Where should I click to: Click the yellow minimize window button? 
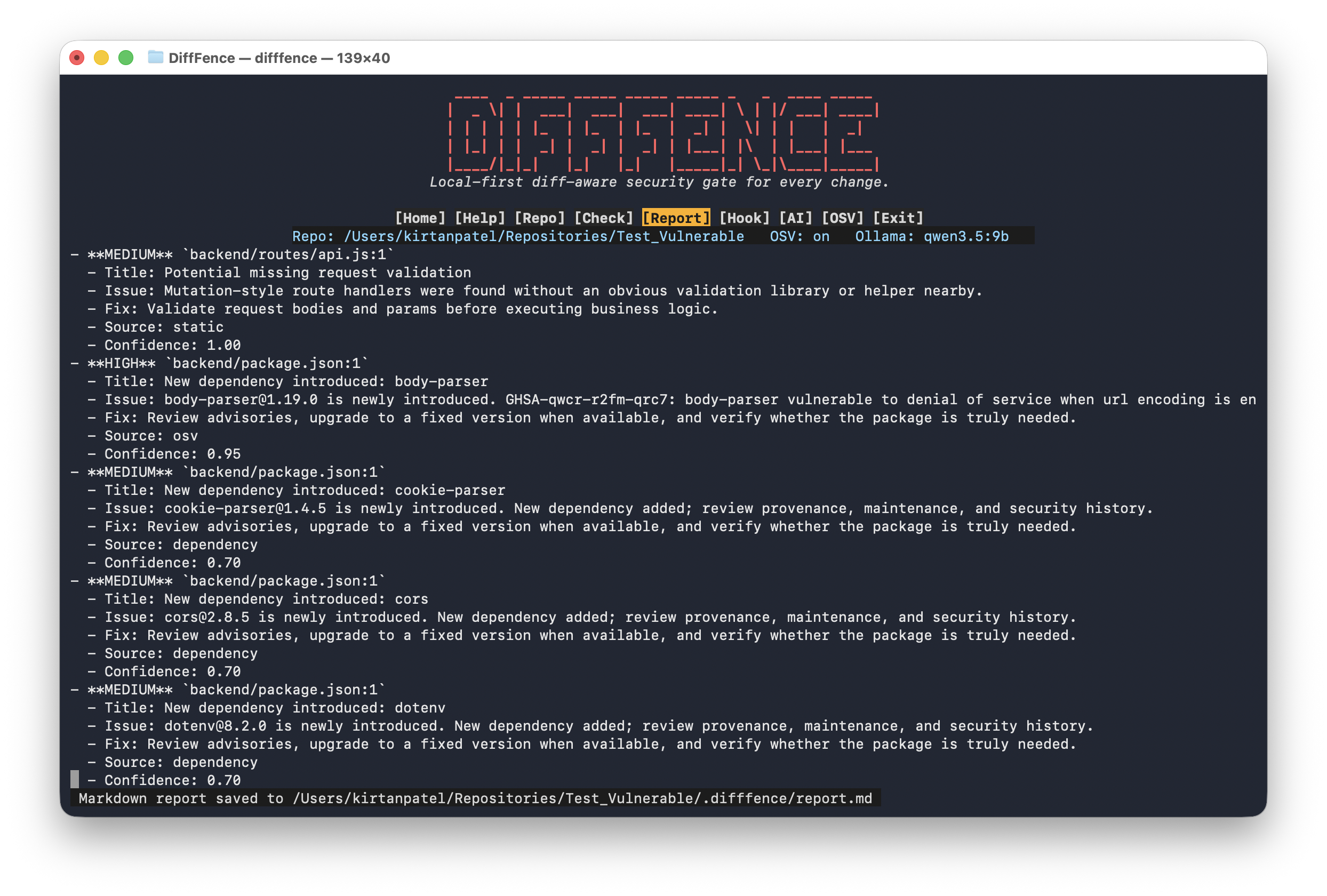point(102,58)
